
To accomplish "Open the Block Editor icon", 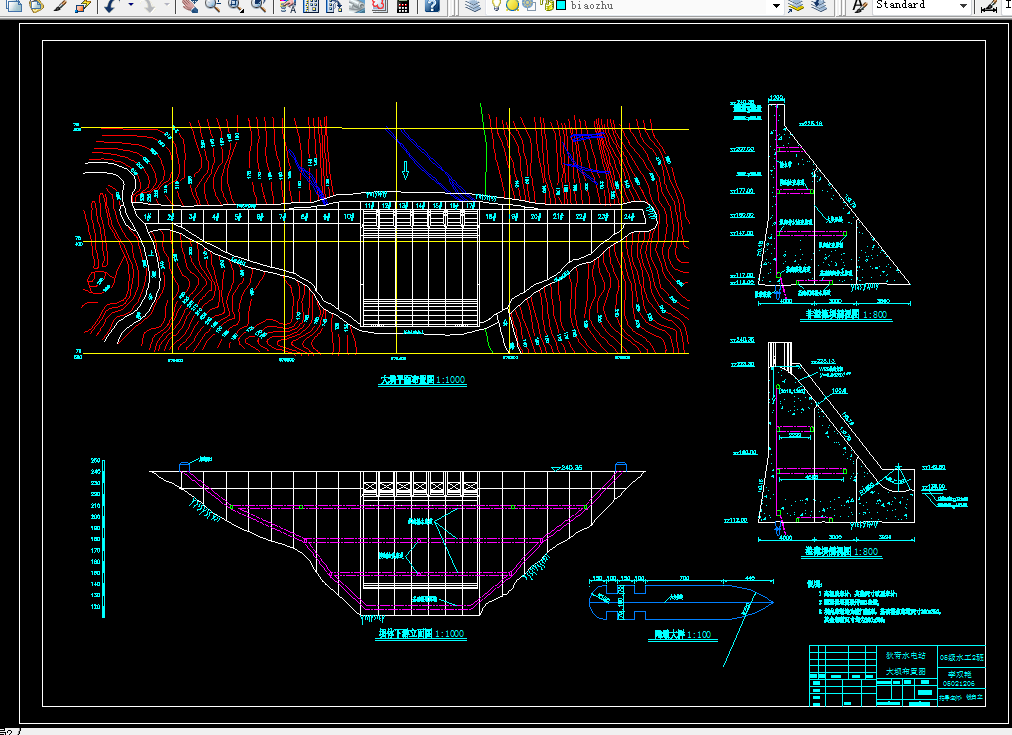I will (83, 6).
